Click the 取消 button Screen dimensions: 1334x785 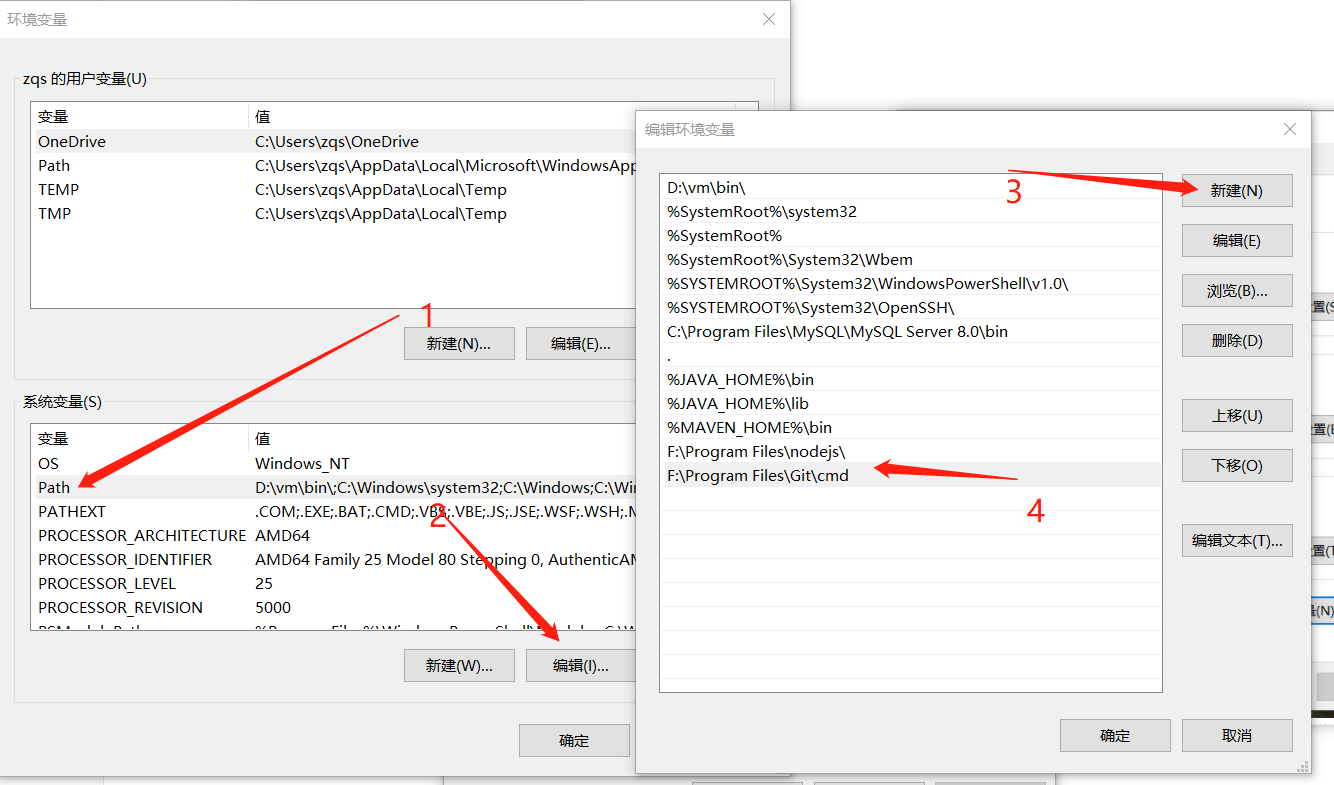click(1237, 735)
